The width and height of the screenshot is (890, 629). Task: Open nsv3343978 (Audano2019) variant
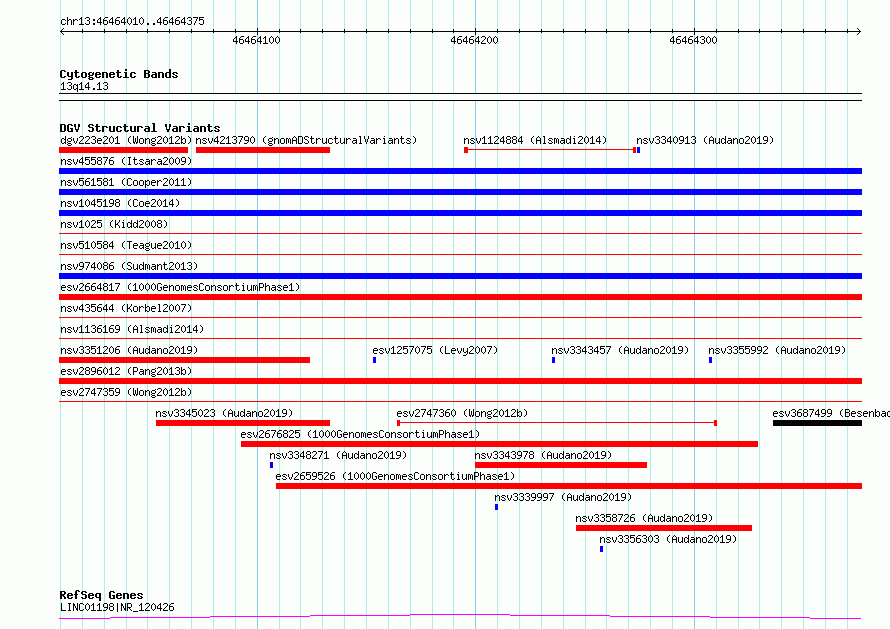543,455
